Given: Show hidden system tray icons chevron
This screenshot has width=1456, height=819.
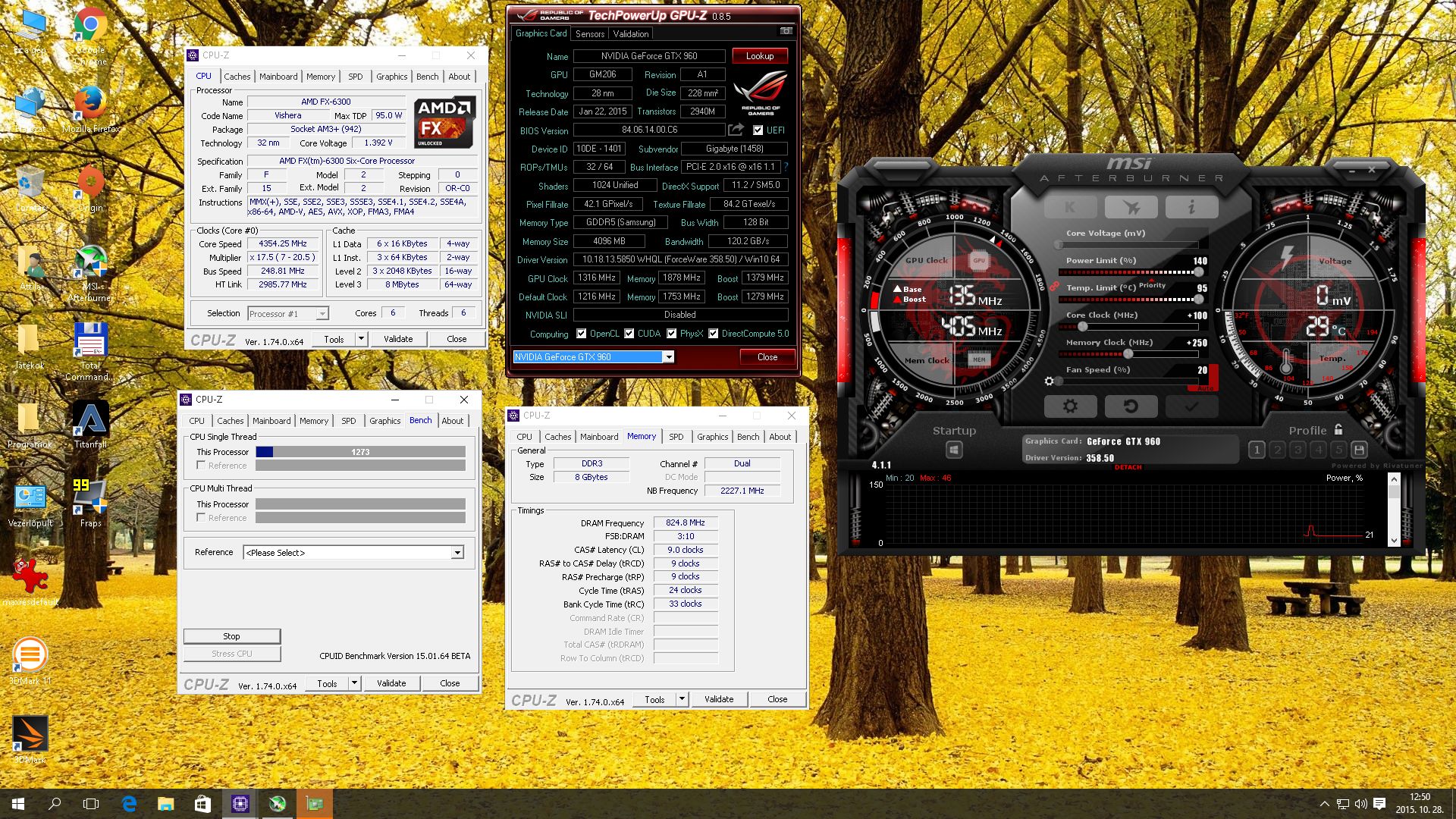Looking at the screenshot, I should (1324, 804).
